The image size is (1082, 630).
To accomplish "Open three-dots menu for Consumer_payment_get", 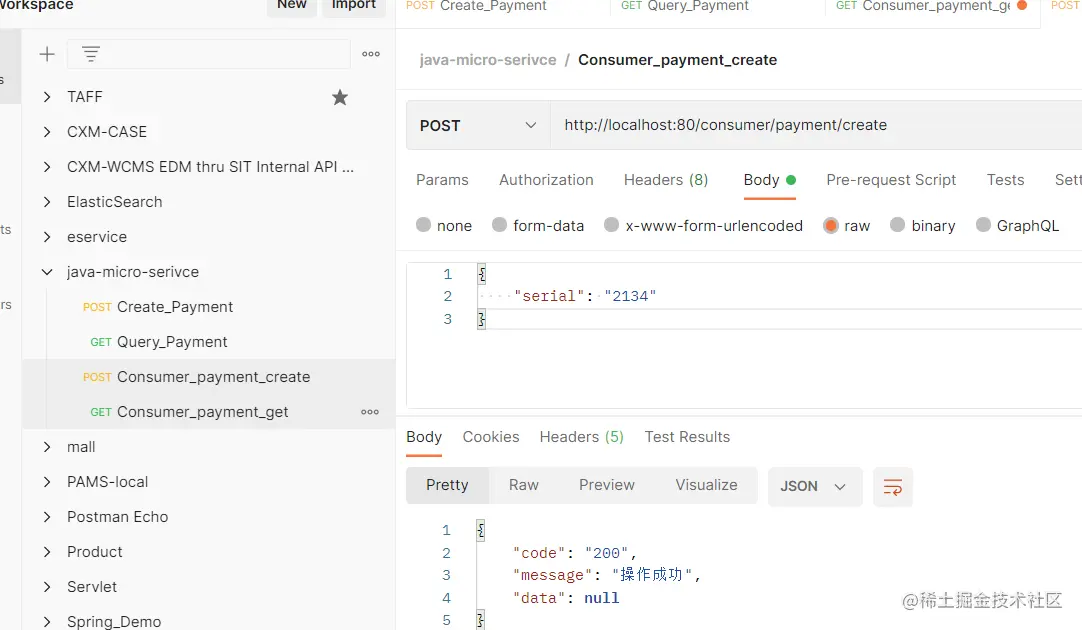I will (370, 412).
